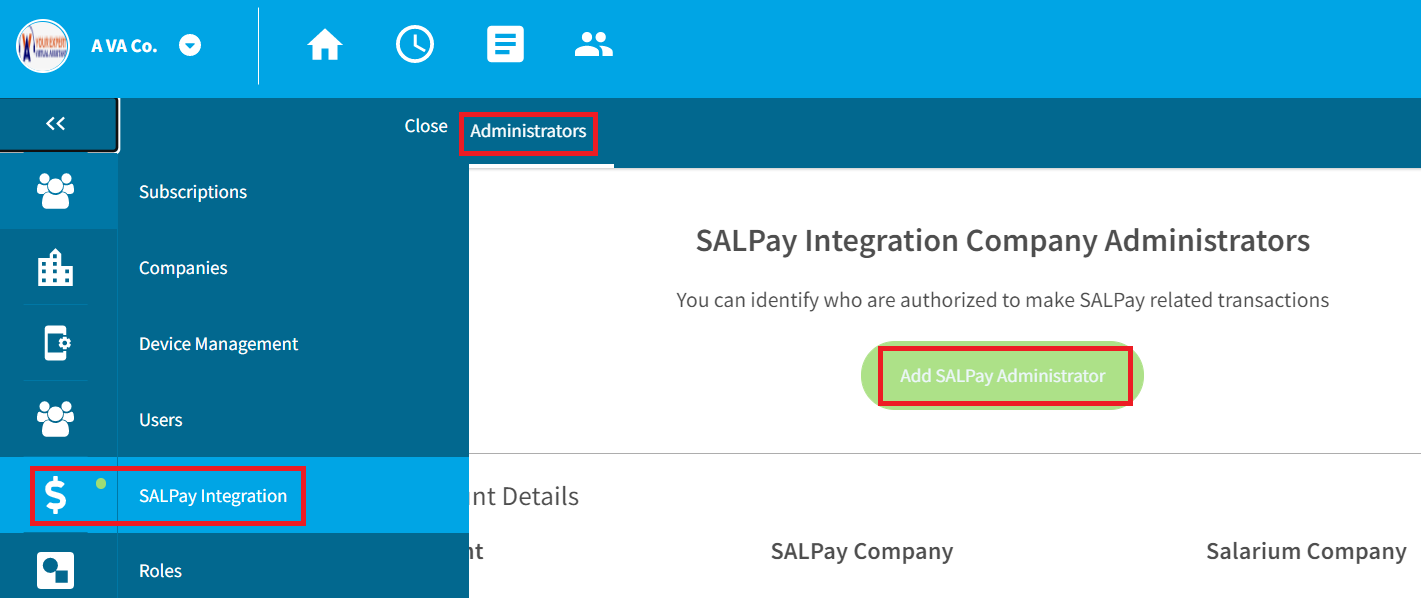
Task: Click the Roles shapes icon
Action: pyautogui.click(x=55, y=570)
